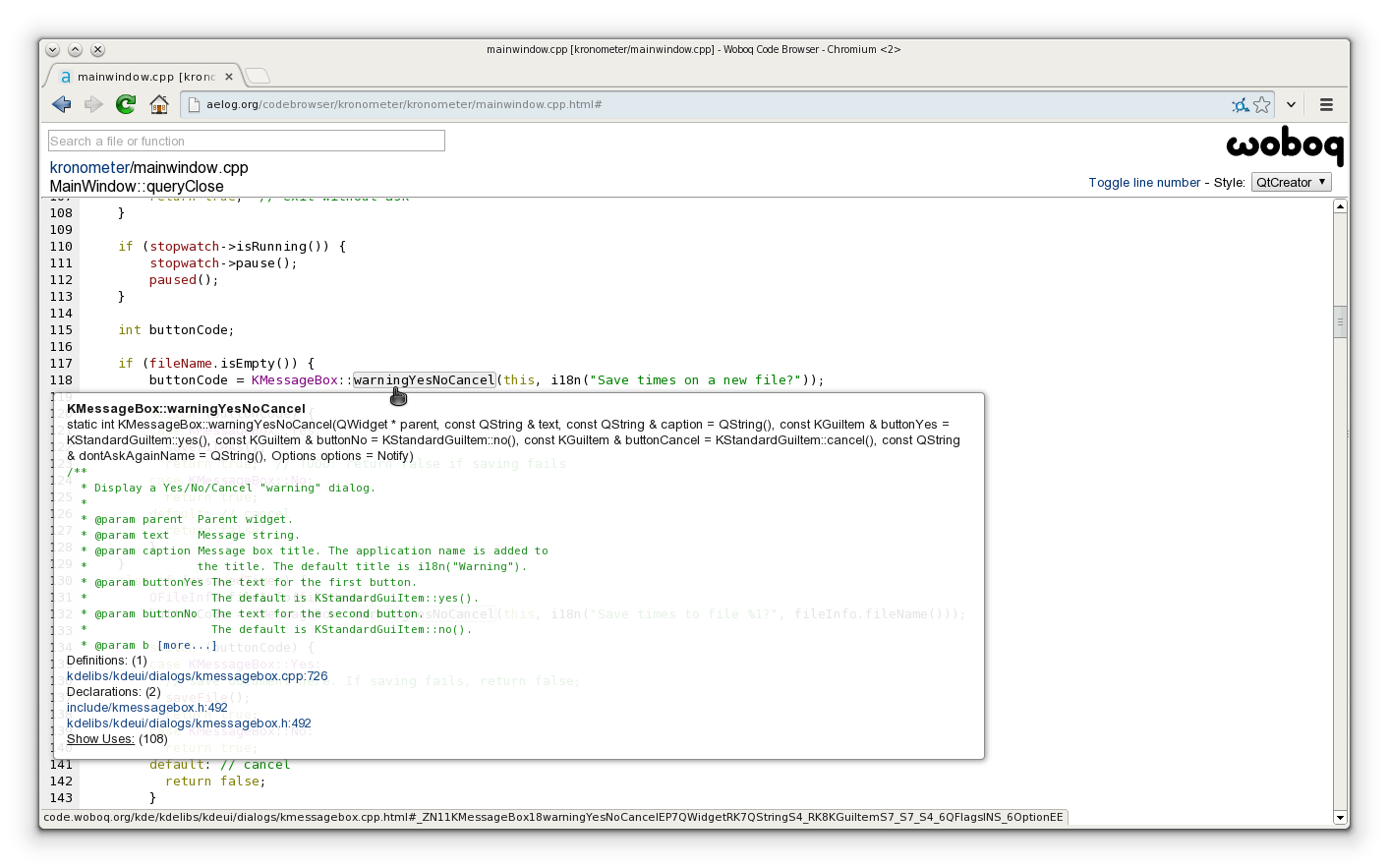Click the woboq logo
Image resolution: width=1389 pixels, height=868 pixels.
tap(1284, 146)
